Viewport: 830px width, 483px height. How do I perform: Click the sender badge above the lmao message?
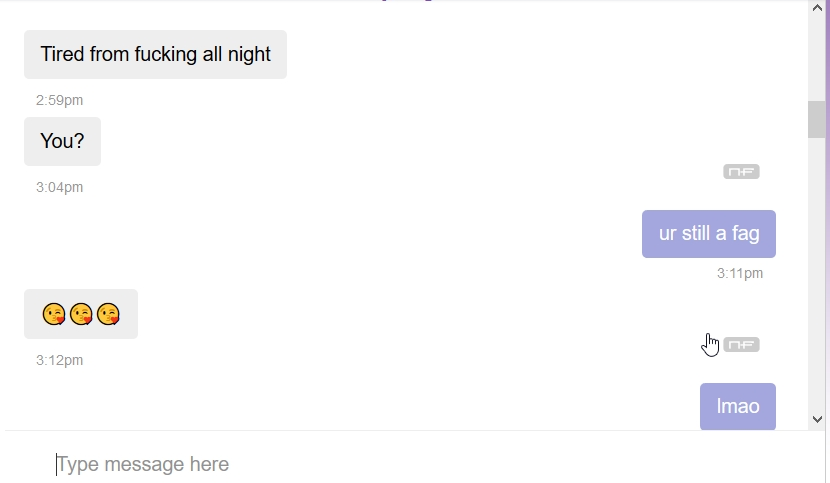click(741, 345)
